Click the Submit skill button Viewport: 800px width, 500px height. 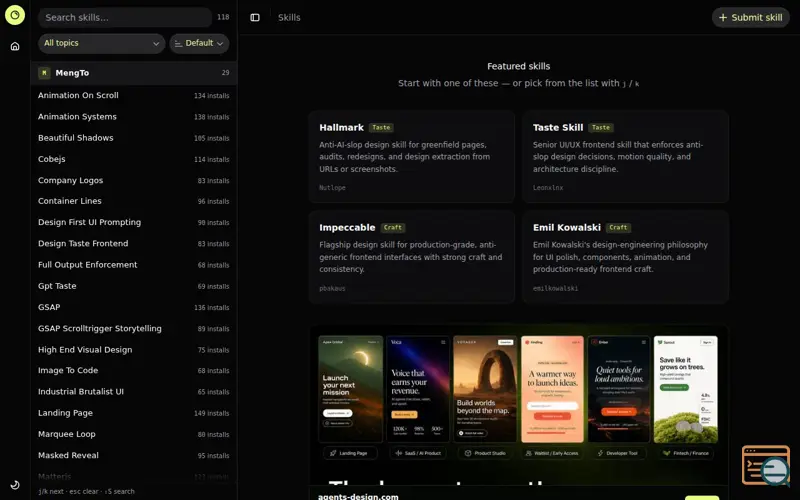[x=751, y=17]
